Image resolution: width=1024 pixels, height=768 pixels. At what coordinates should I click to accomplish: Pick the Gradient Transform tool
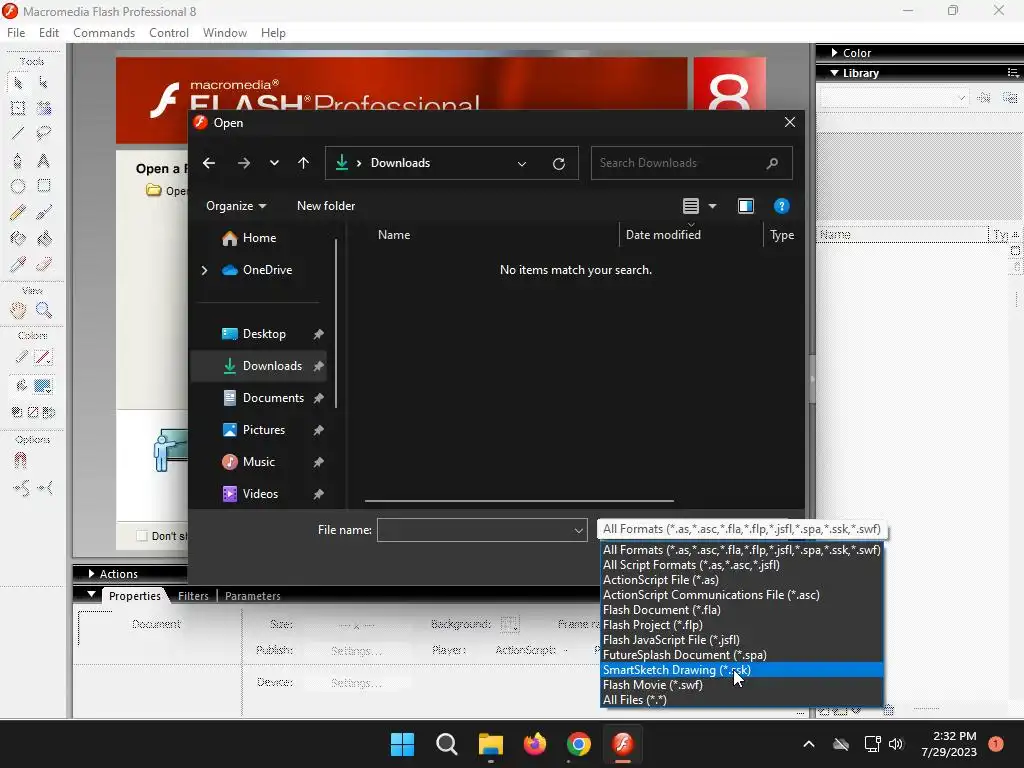click(44, 108)
